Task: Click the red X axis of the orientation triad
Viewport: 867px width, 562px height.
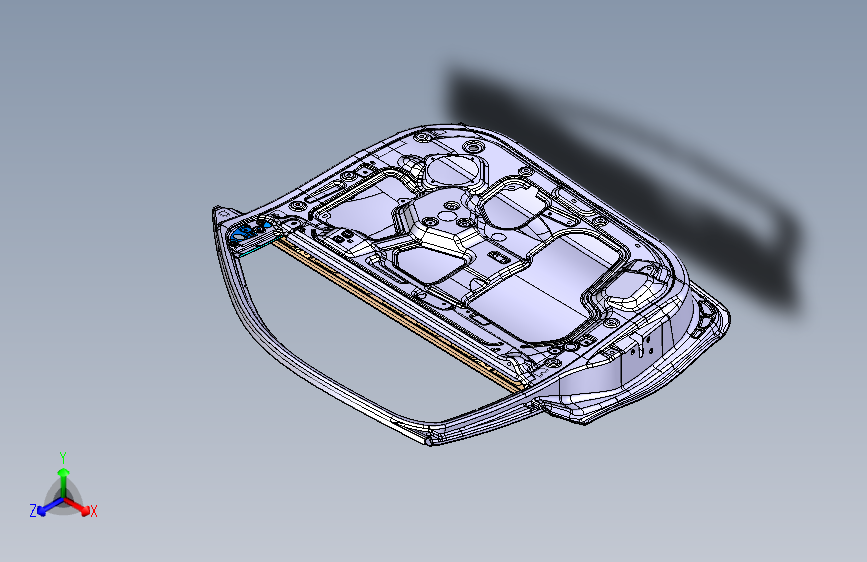Action: tap(77, 506)
